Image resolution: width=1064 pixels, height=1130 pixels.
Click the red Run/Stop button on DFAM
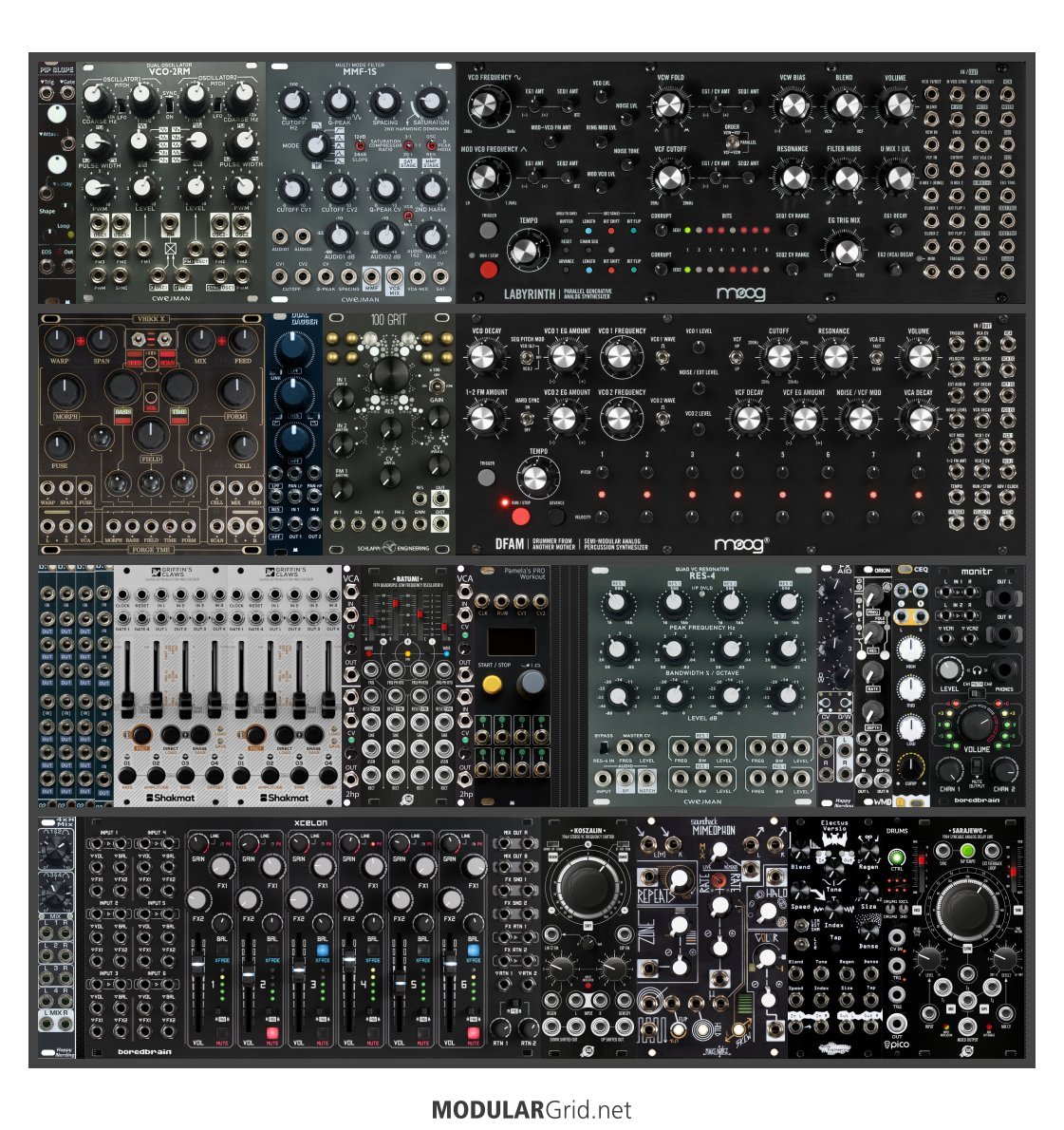coord(521,516)
